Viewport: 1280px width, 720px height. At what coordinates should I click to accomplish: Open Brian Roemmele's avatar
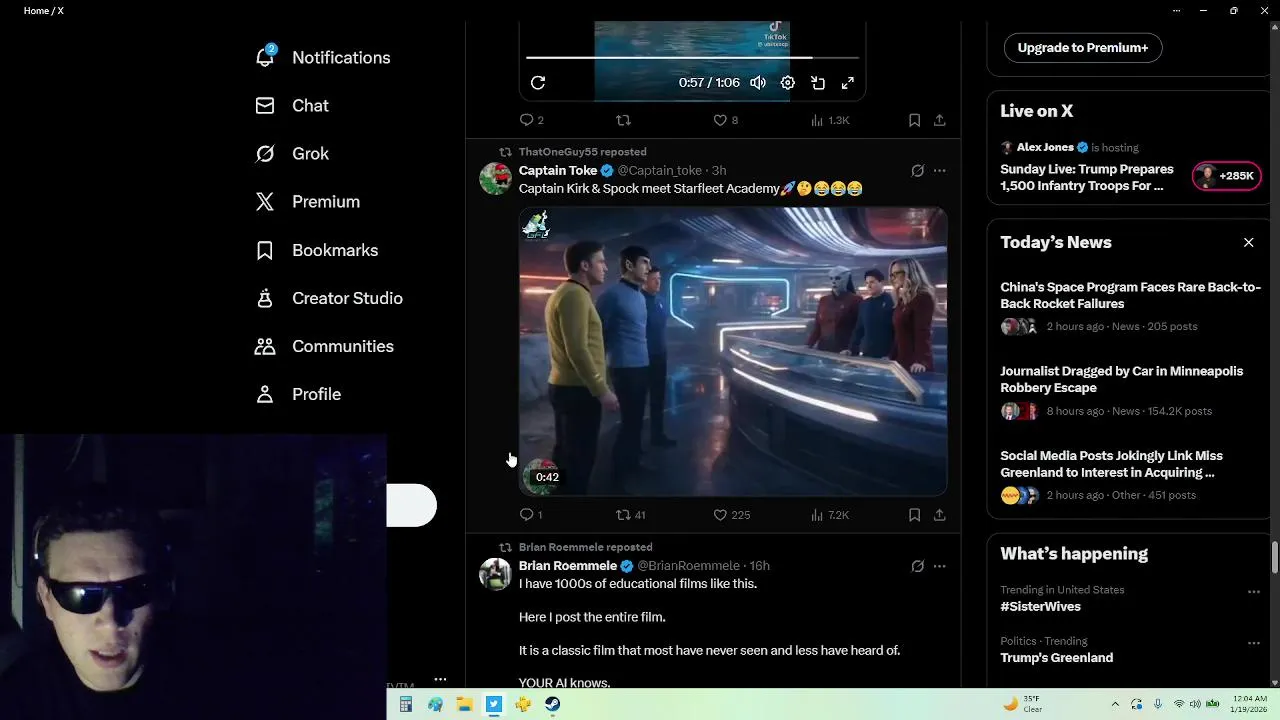point(495,574)
